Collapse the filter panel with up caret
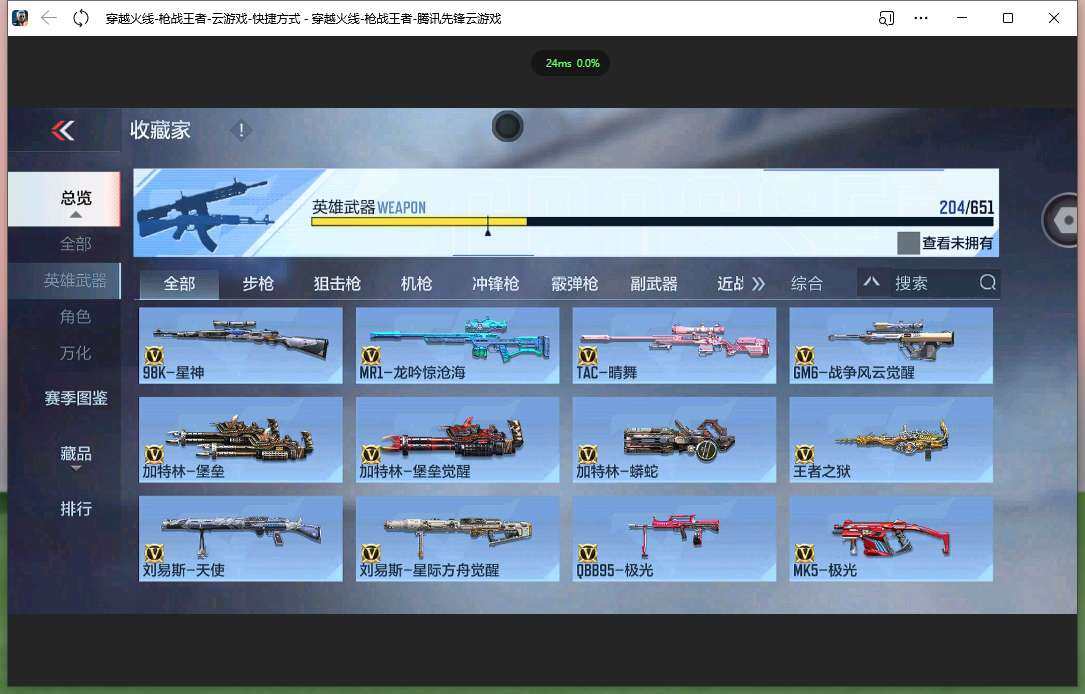This screenshot has height=694, width=1085. (871, 282)
